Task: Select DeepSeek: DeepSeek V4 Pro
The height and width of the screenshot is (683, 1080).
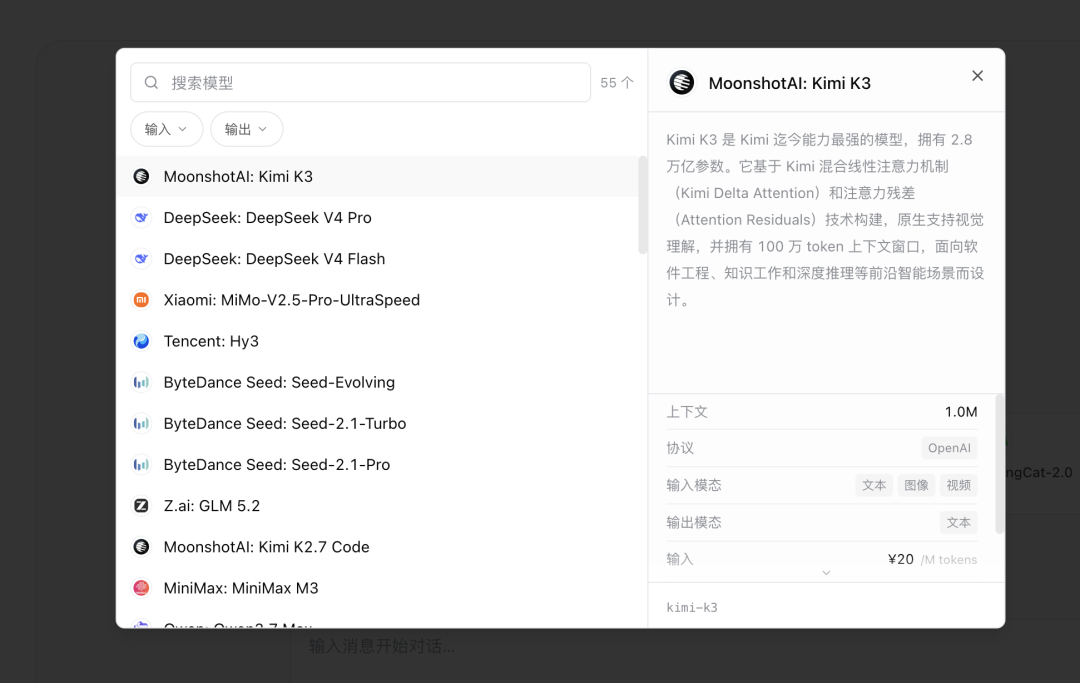Action: tap(377, 218)
